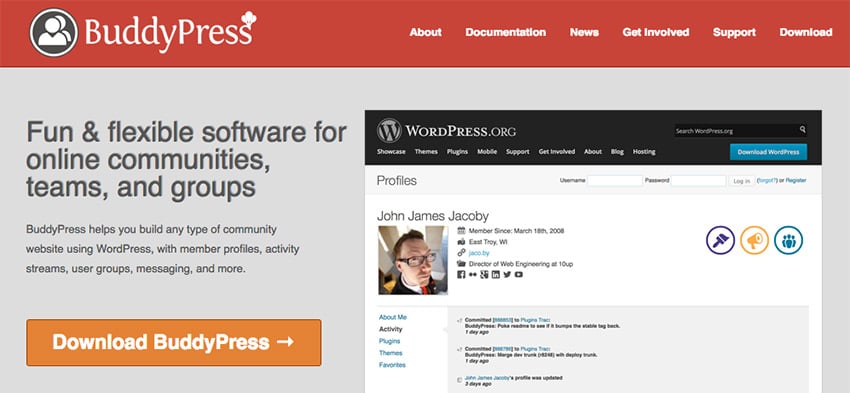
Task: Click John James Jacoby's profile photo
Action: pos(413,260)
